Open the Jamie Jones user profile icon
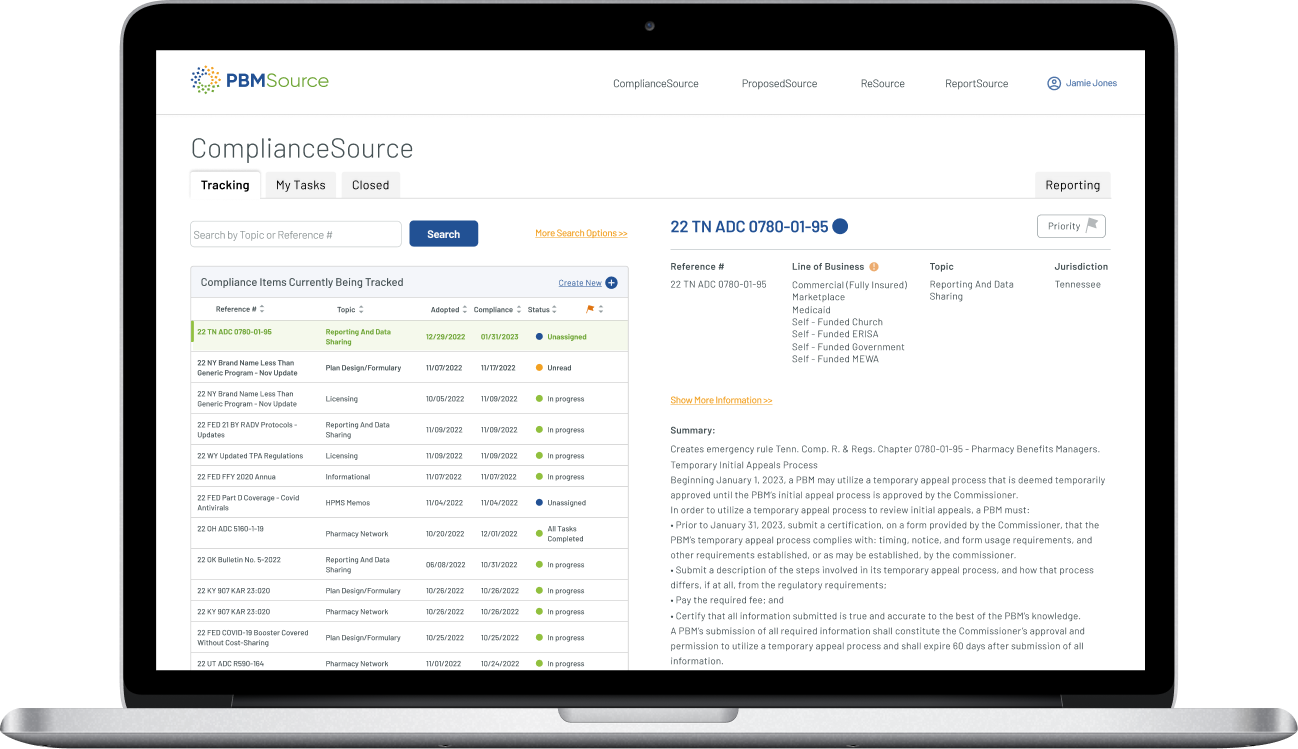The image size is (1298, 749). coord(1054,83)
